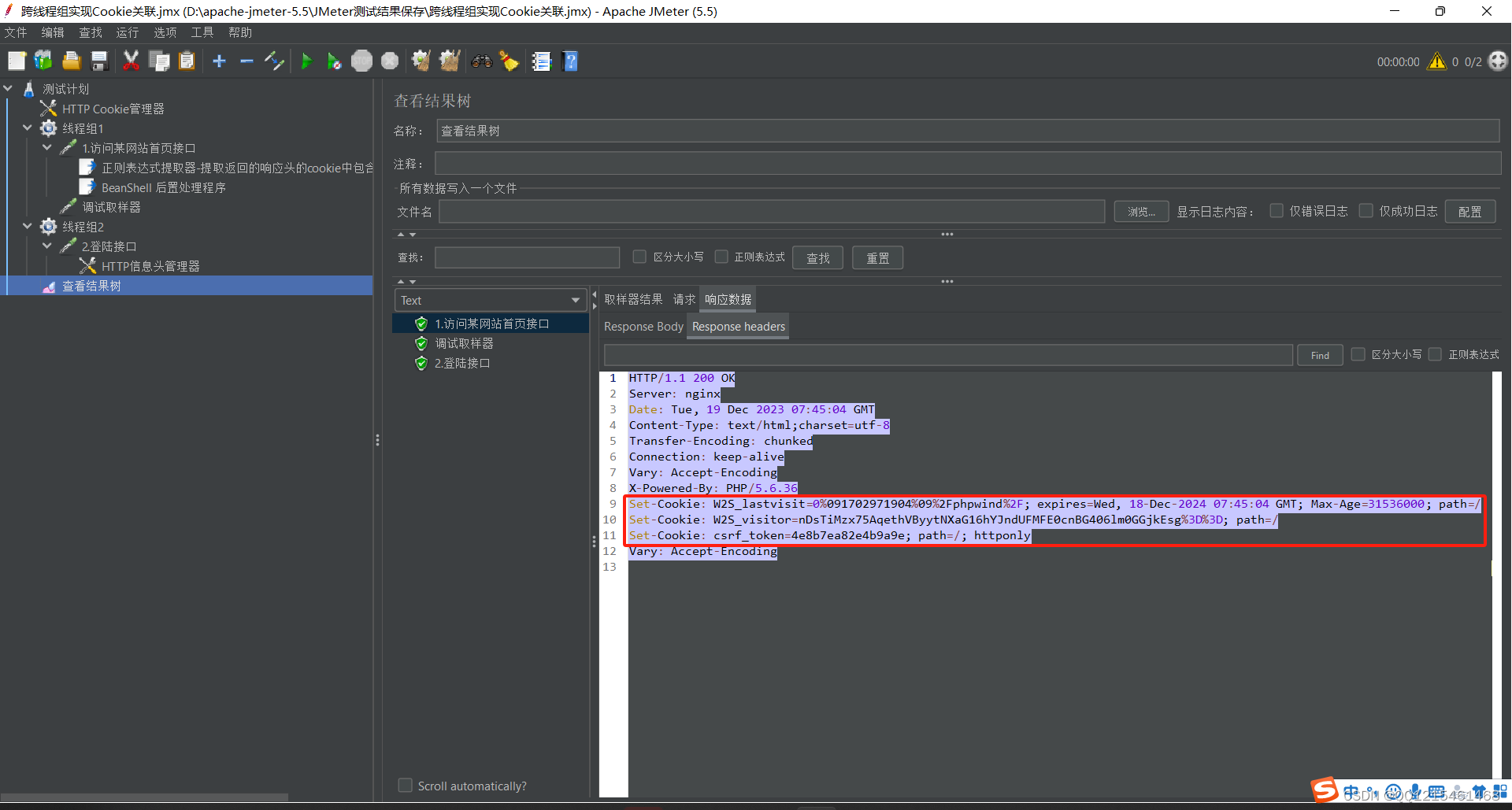Open Search with binoculars icon
Image resolution: width=1512 pixels, height=810 pixels.
click(x=482, y=61)
